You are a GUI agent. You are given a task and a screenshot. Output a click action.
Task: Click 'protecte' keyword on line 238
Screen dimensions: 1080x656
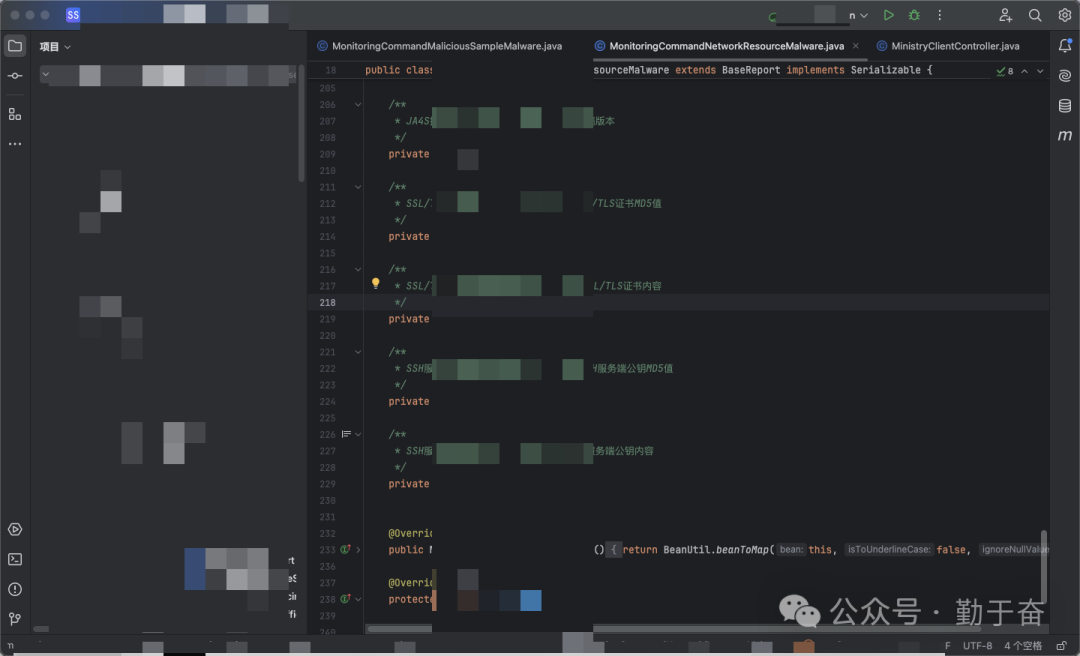point(410,599)
